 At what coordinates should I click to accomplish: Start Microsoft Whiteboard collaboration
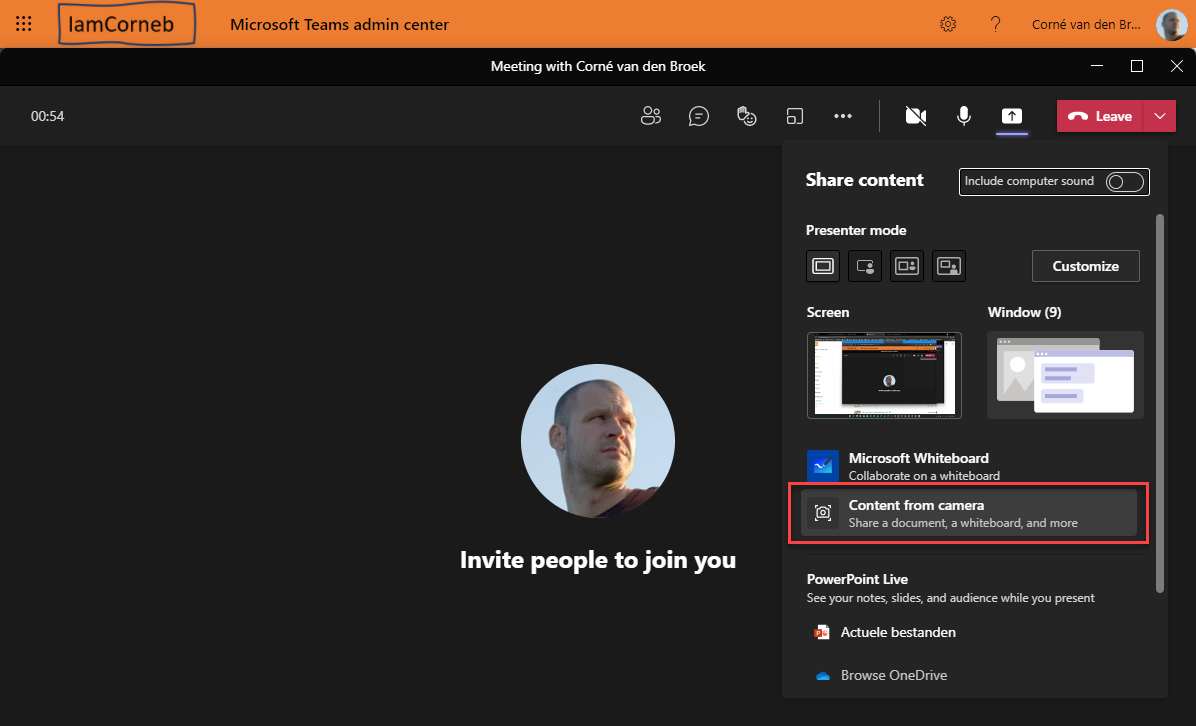tap(970, 466)
